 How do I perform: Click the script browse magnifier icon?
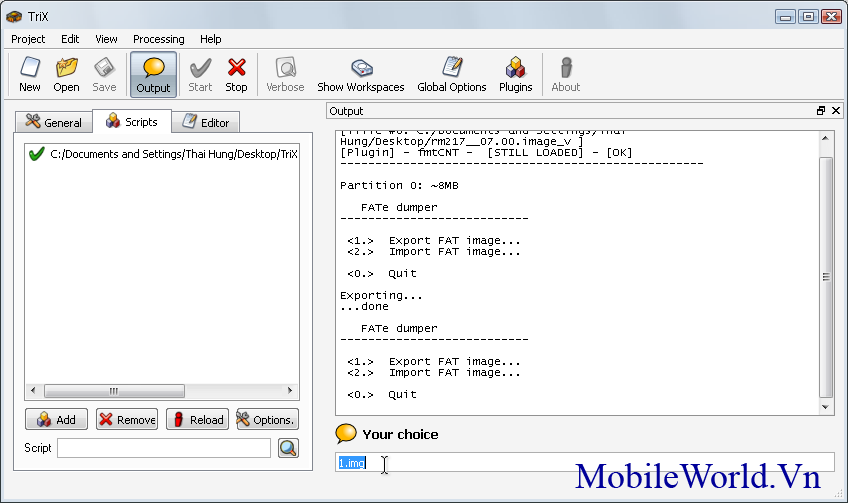(288, 448)
